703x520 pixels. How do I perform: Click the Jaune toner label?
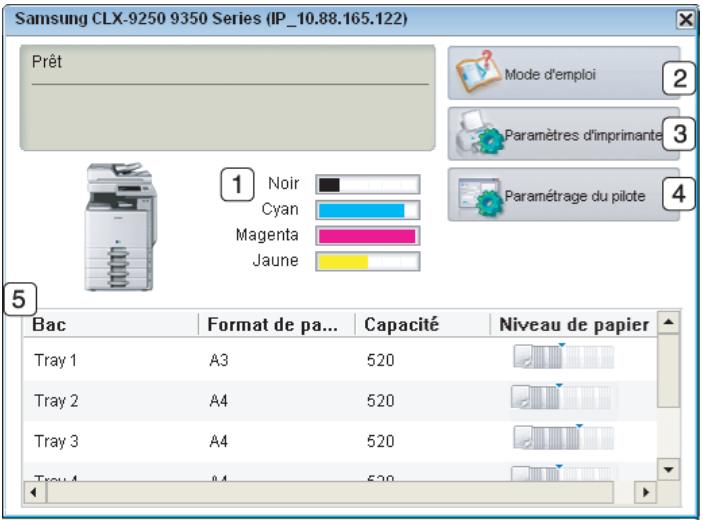point(276,260)
